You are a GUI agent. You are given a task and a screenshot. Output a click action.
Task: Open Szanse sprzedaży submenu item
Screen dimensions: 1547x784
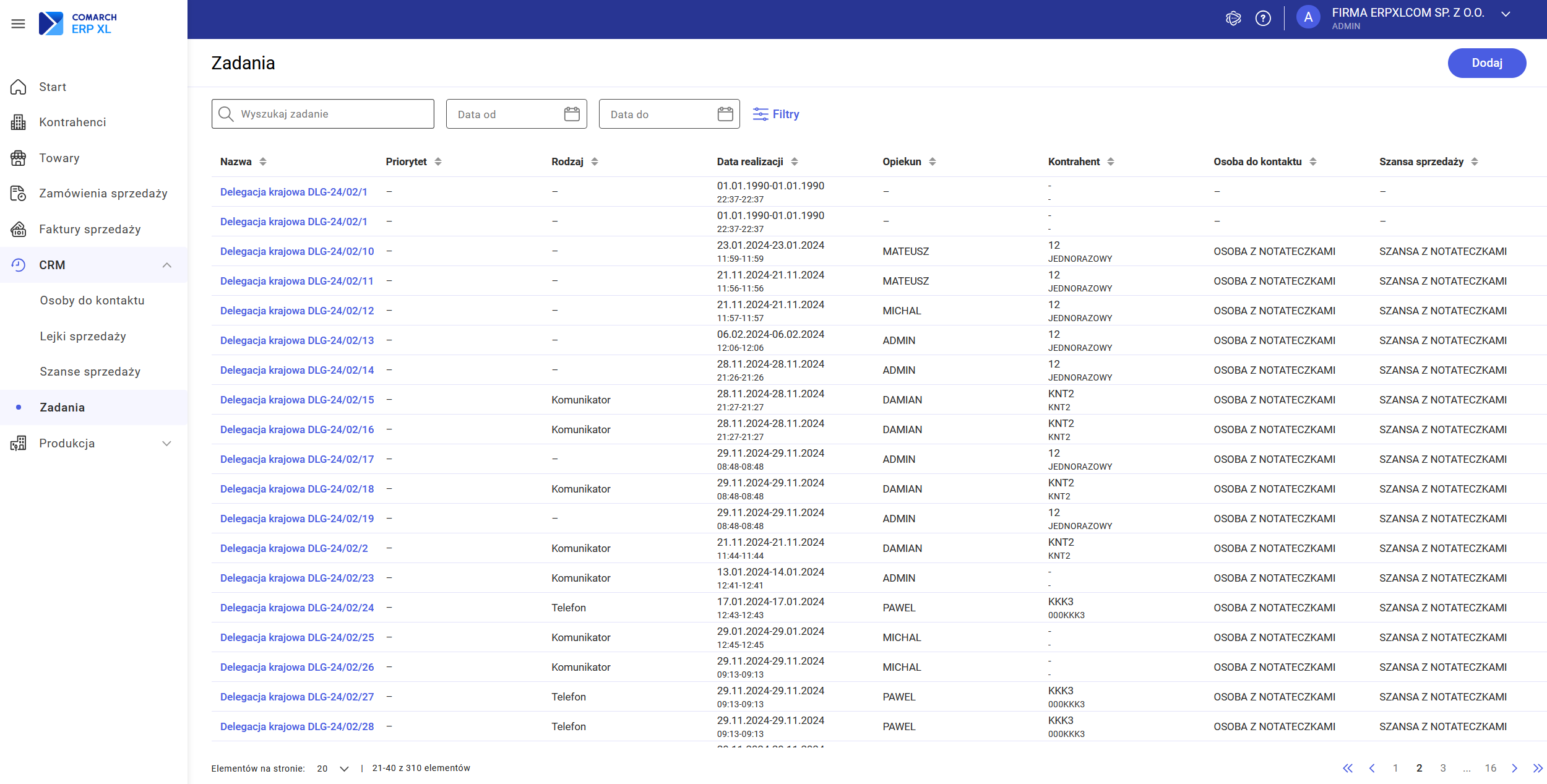[90, 371]
